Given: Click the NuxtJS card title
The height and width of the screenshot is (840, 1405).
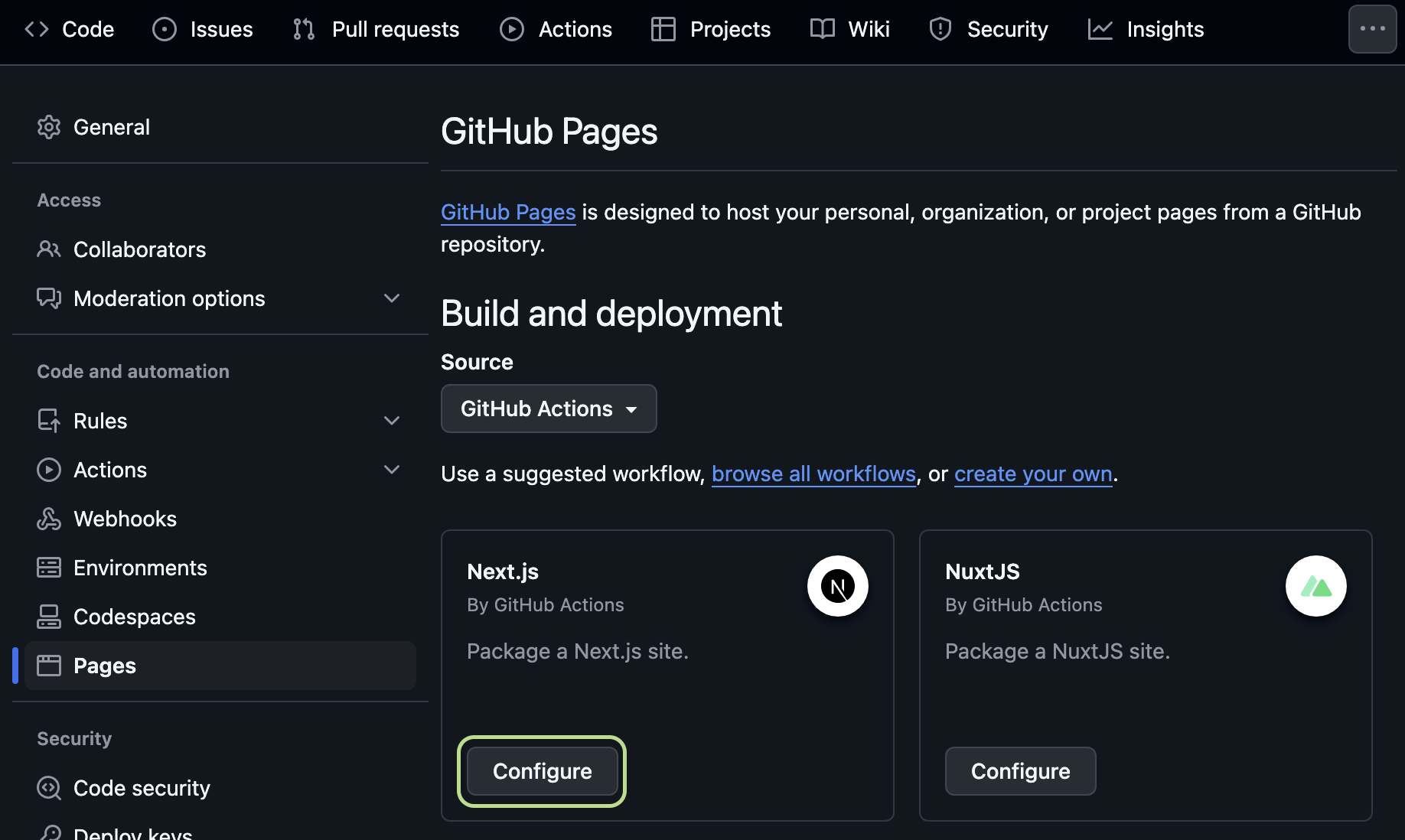Looking at the screenshot, I should [x=983, y=571].
